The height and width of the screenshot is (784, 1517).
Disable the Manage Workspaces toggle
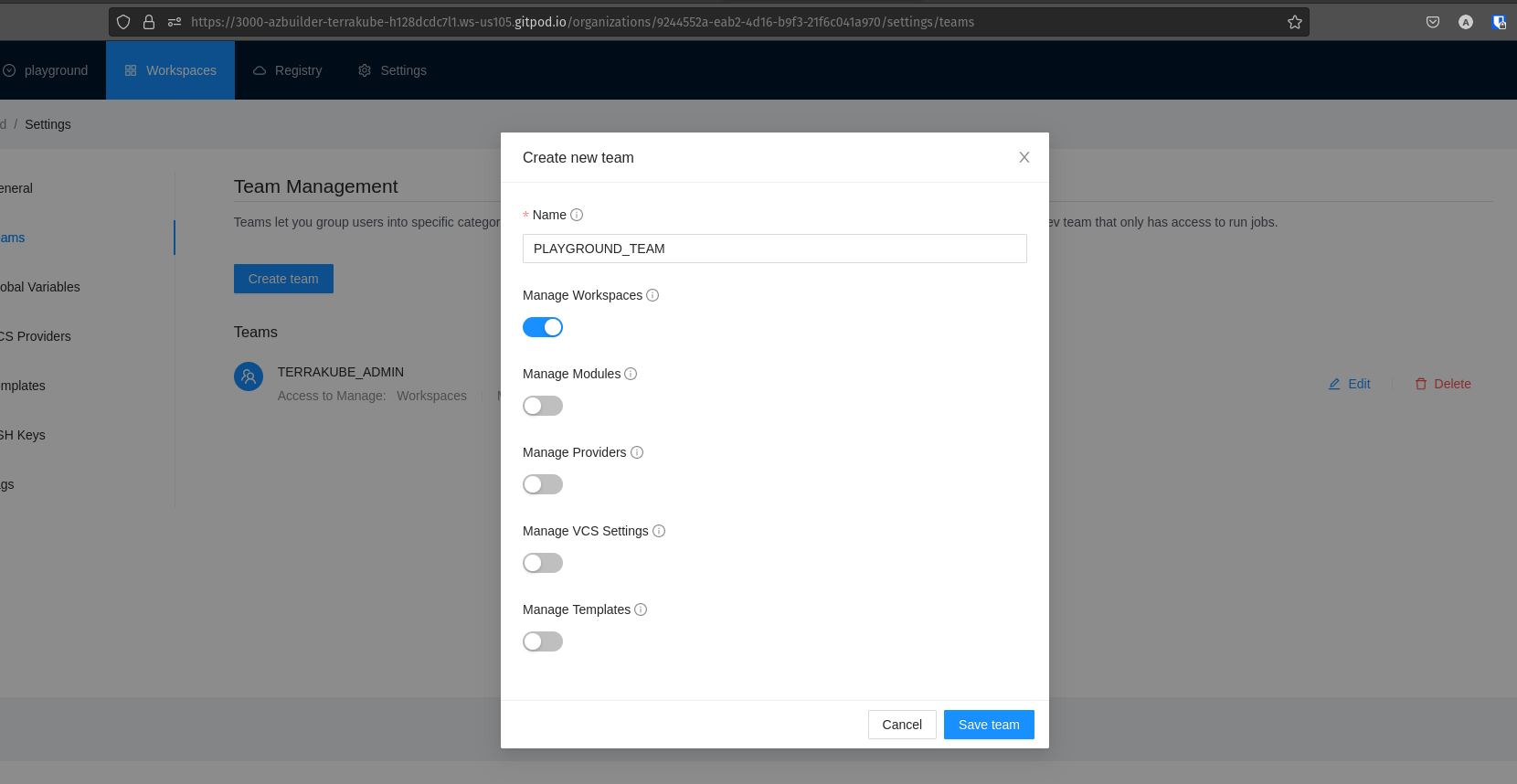tap(543, 327)
